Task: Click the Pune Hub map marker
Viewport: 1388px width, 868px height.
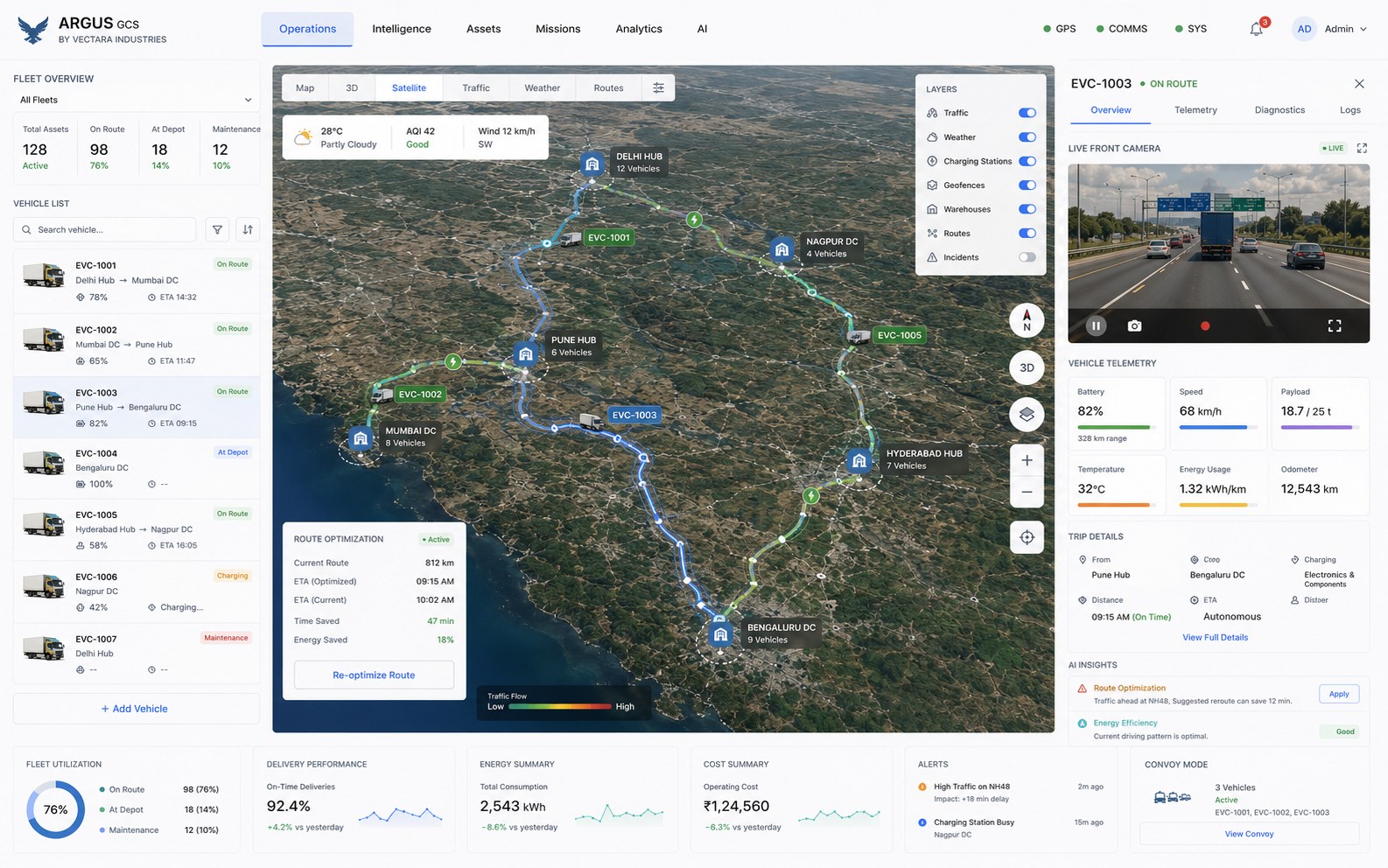Action: pyautogui.click(x=525, y=354)
